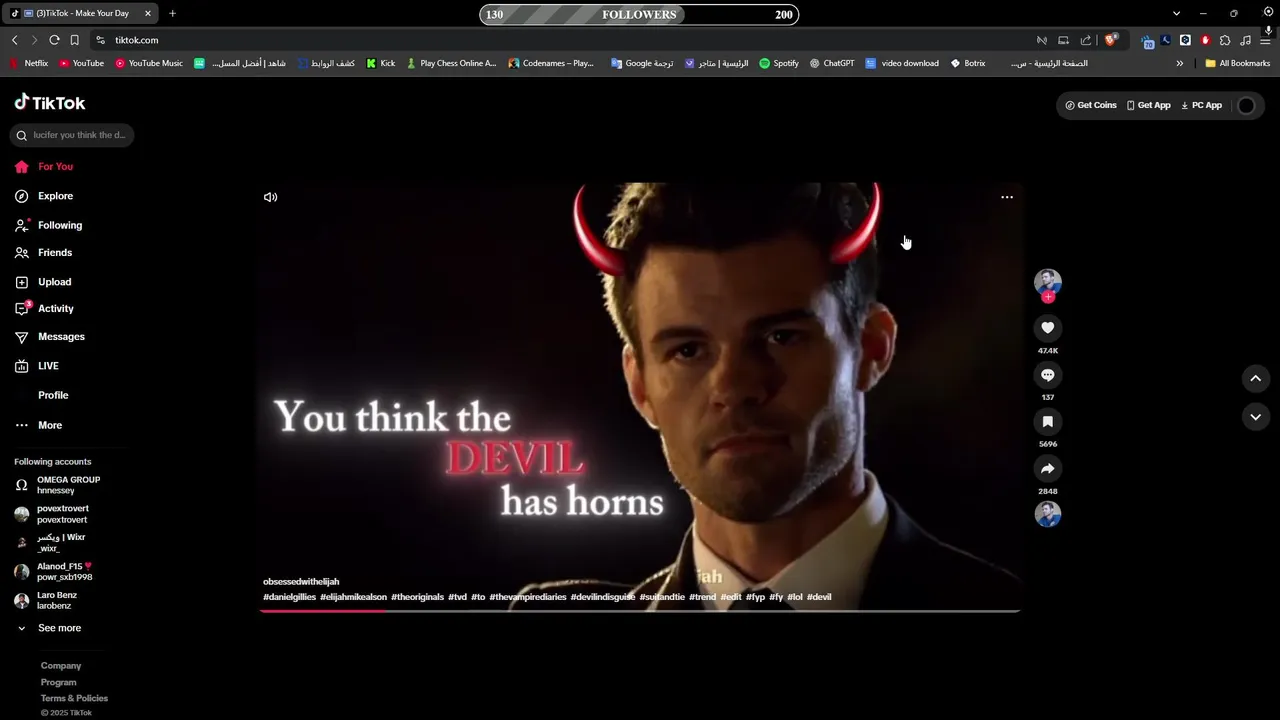The width and height of the screenshot is (1280, 720).
Task: Expand the Program footer section
Action: (x=59, y=682)
